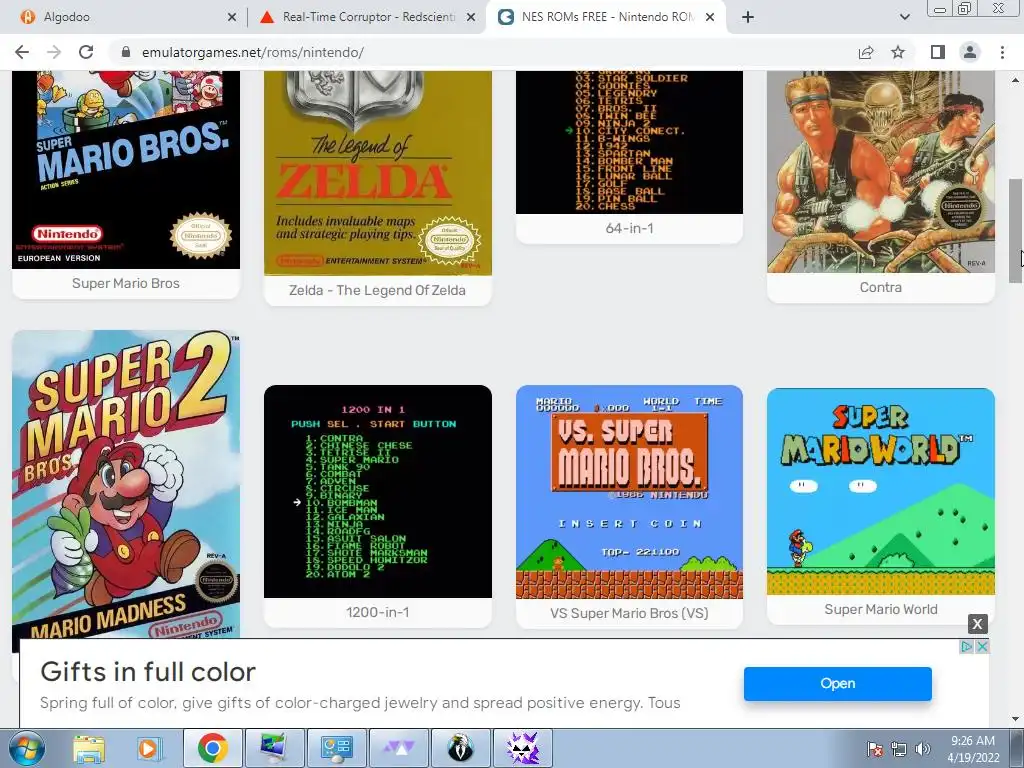
Task: Open the Chrome profile menu
Action: (970, 52)
